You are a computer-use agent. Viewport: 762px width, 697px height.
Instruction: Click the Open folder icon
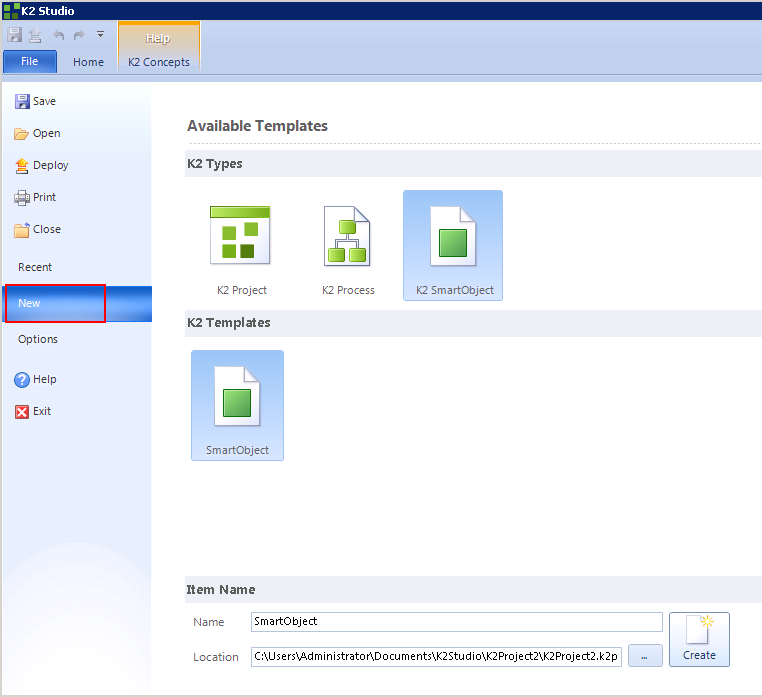pos(21,134)
